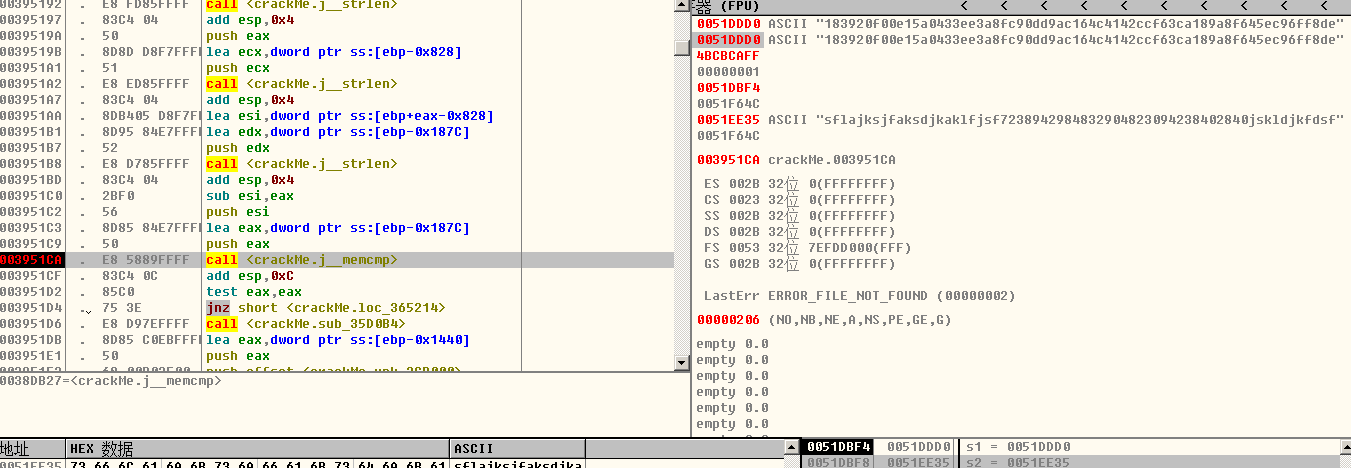Click the (NO,NB,NE,A,NS,PE,GE,G) flags text
Viewport: 1351px width, 468px height.
(860, 320)
